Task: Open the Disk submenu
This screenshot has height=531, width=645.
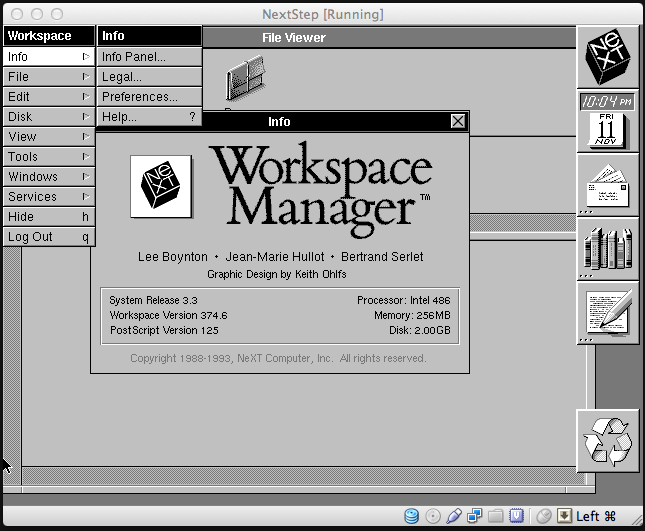Action: (x=49, y=117)
